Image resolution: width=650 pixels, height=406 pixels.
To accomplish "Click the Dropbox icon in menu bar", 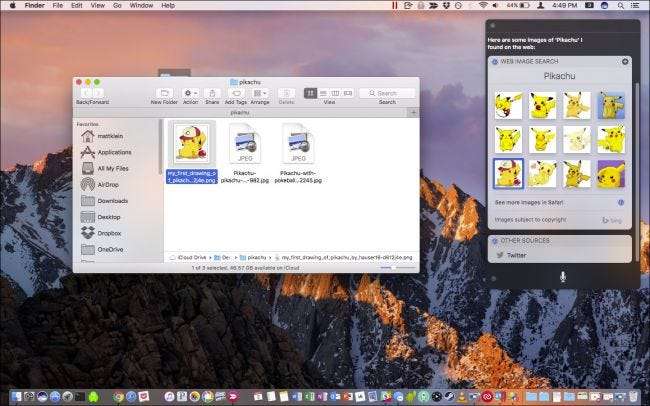I will (x=446, y=5).
